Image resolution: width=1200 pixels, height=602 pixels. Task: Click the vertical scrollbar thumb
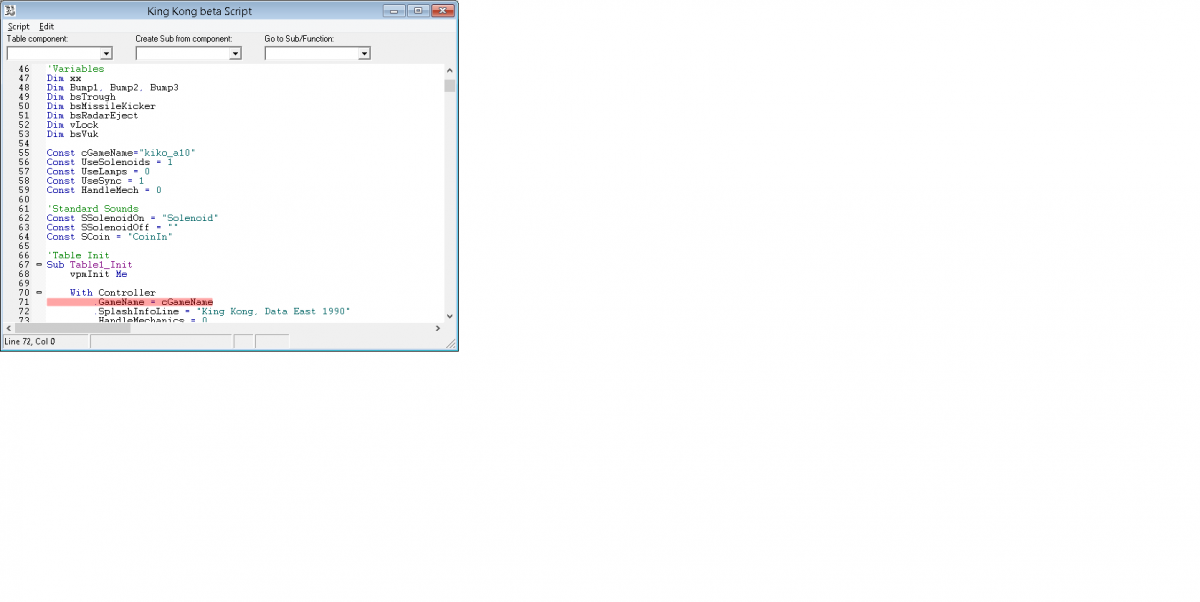coord(449,86)
